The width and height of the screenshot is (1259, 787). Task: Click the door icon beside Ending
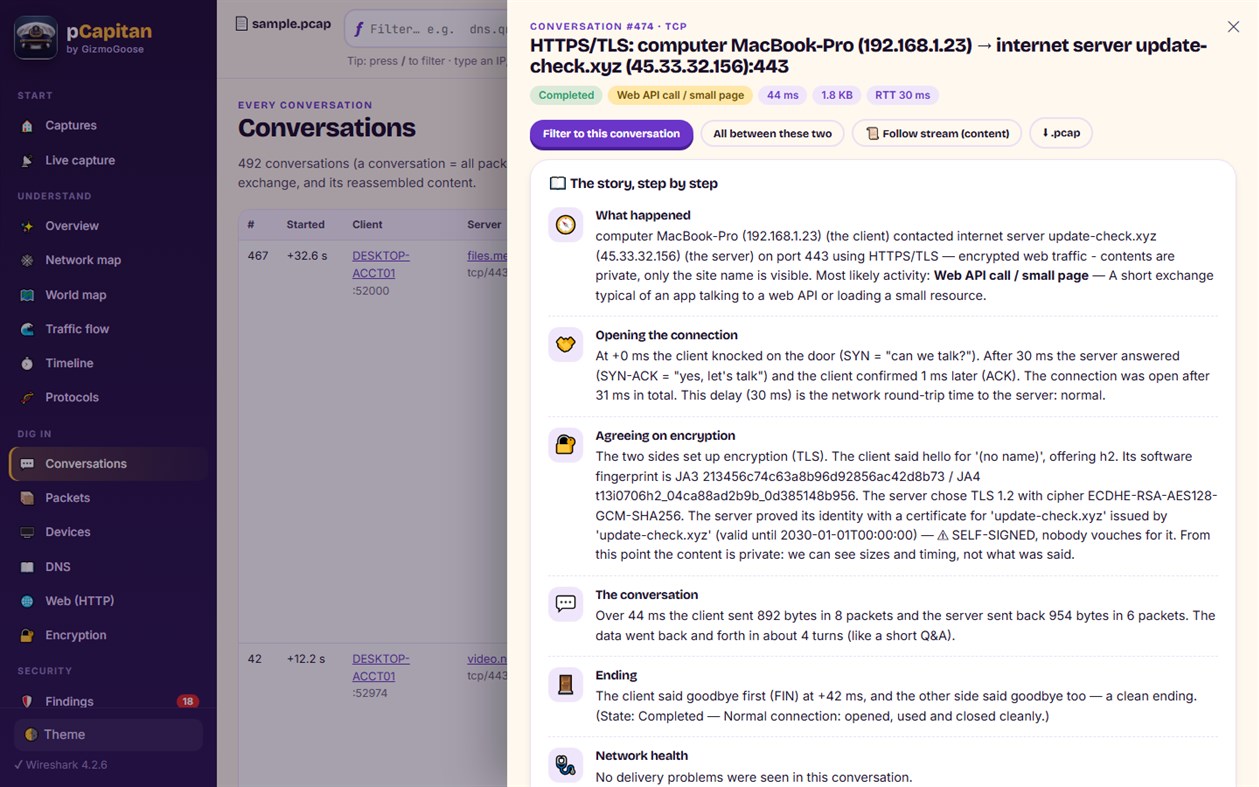click(566, 684)
